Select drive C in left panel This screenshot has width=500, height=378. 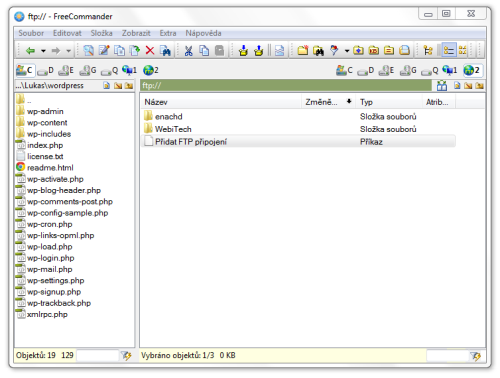coord(25,70)
